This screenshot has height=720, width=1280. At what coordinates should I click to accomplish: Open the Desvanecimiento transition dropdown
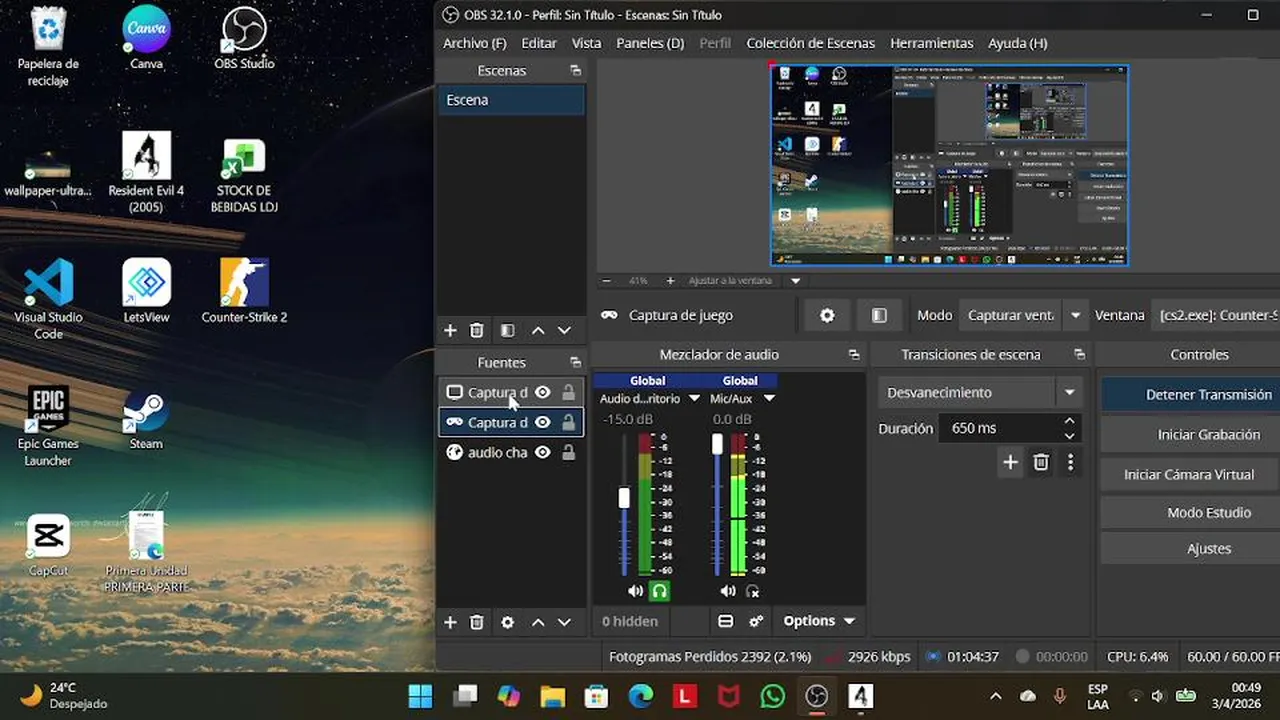click(x=1069, y=392)
